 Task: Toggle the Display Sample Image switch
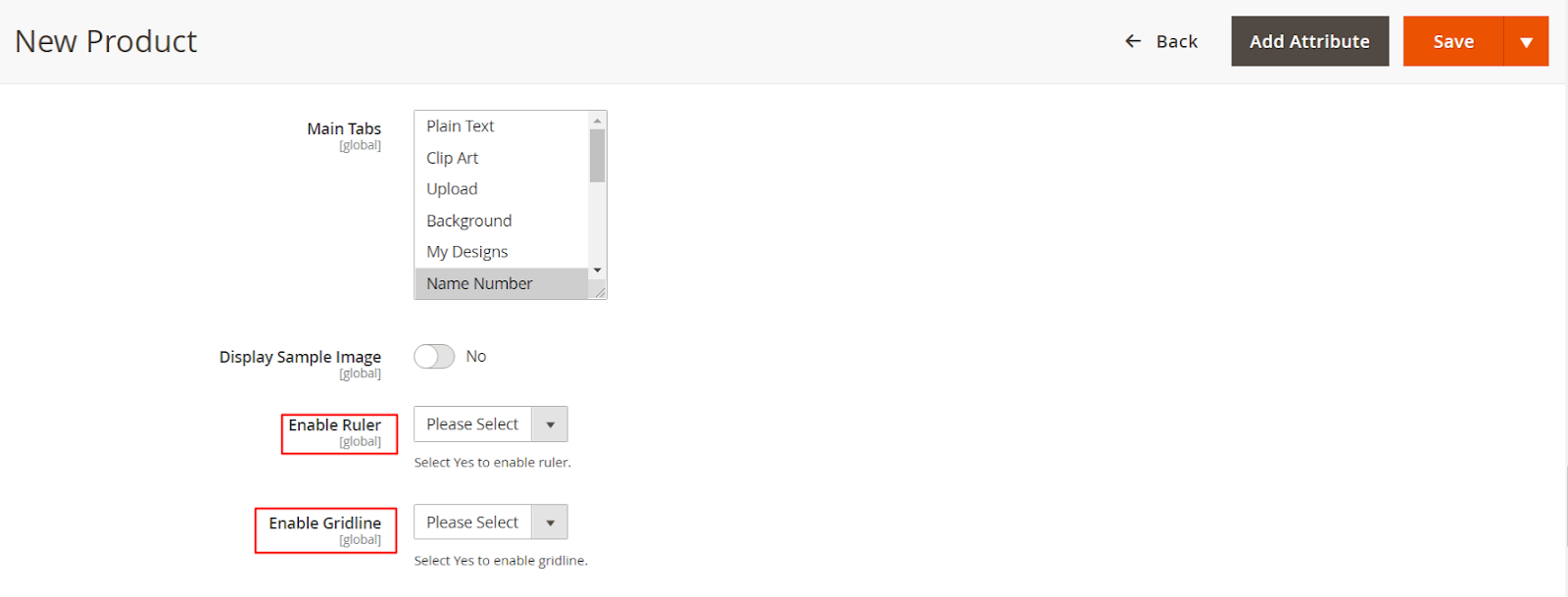coord(434,357)
